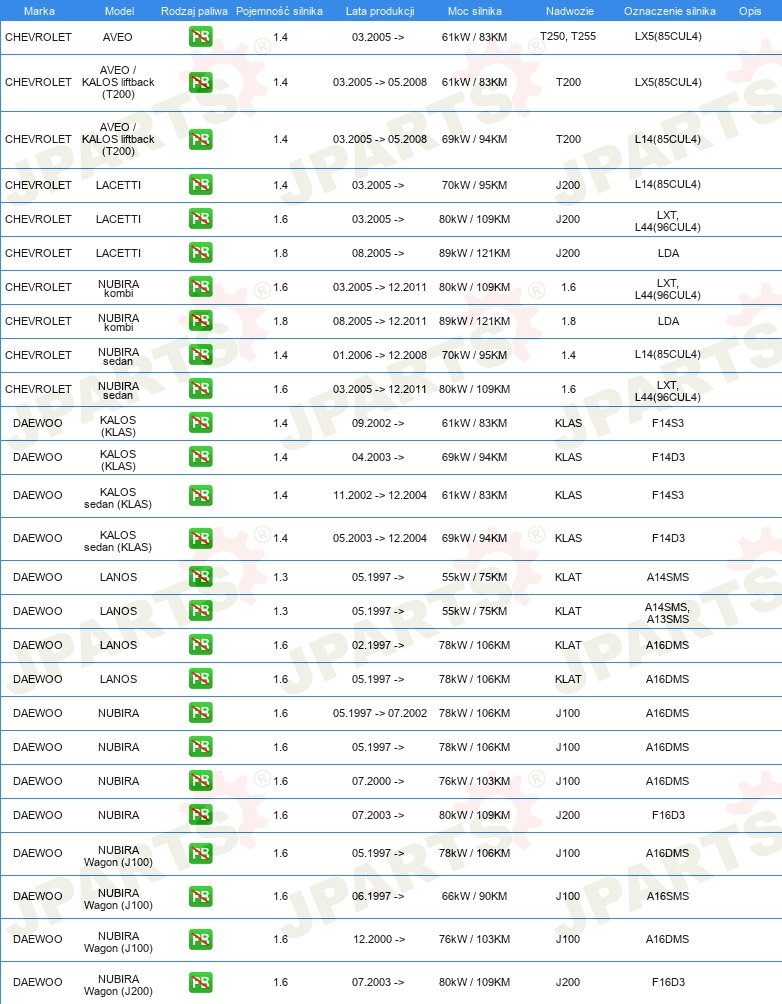Viewport: 782px width, 1004px height.
Task: Click the Oznaczenie silnika column header
Action: point(669,11)
